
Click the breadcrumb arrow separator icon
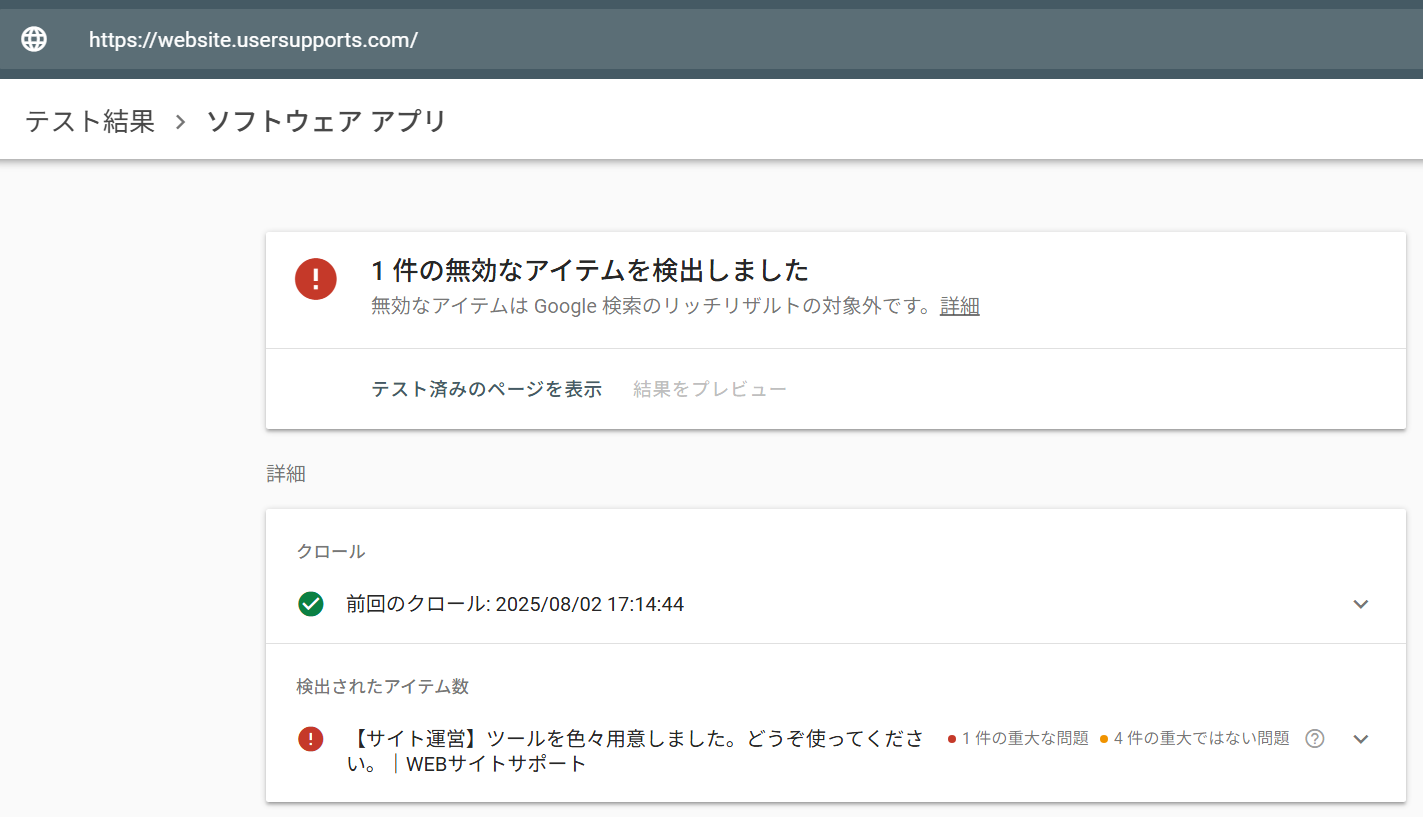point(180,122)
